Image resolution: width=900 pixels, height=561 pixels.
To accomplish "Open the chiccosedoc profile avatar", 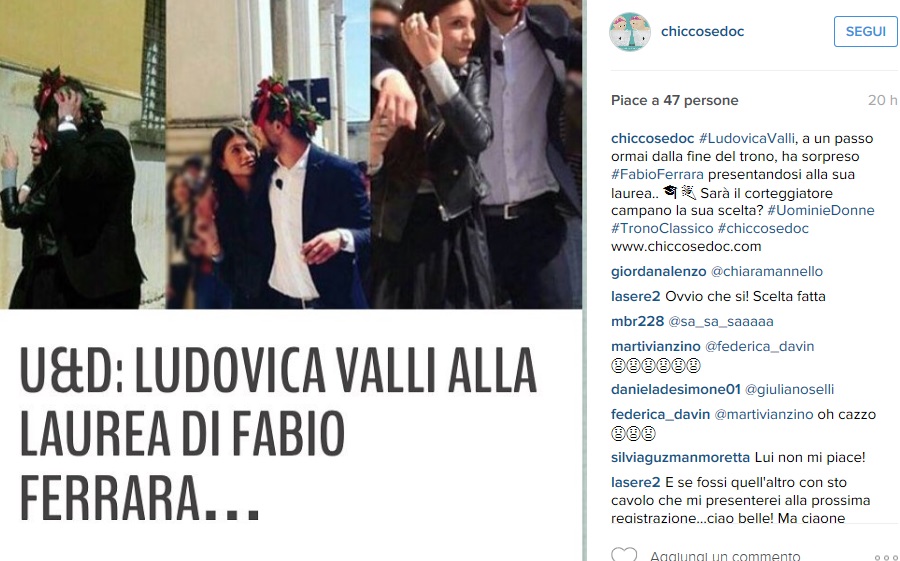I will pyautogui.click(x=630, y=32).
